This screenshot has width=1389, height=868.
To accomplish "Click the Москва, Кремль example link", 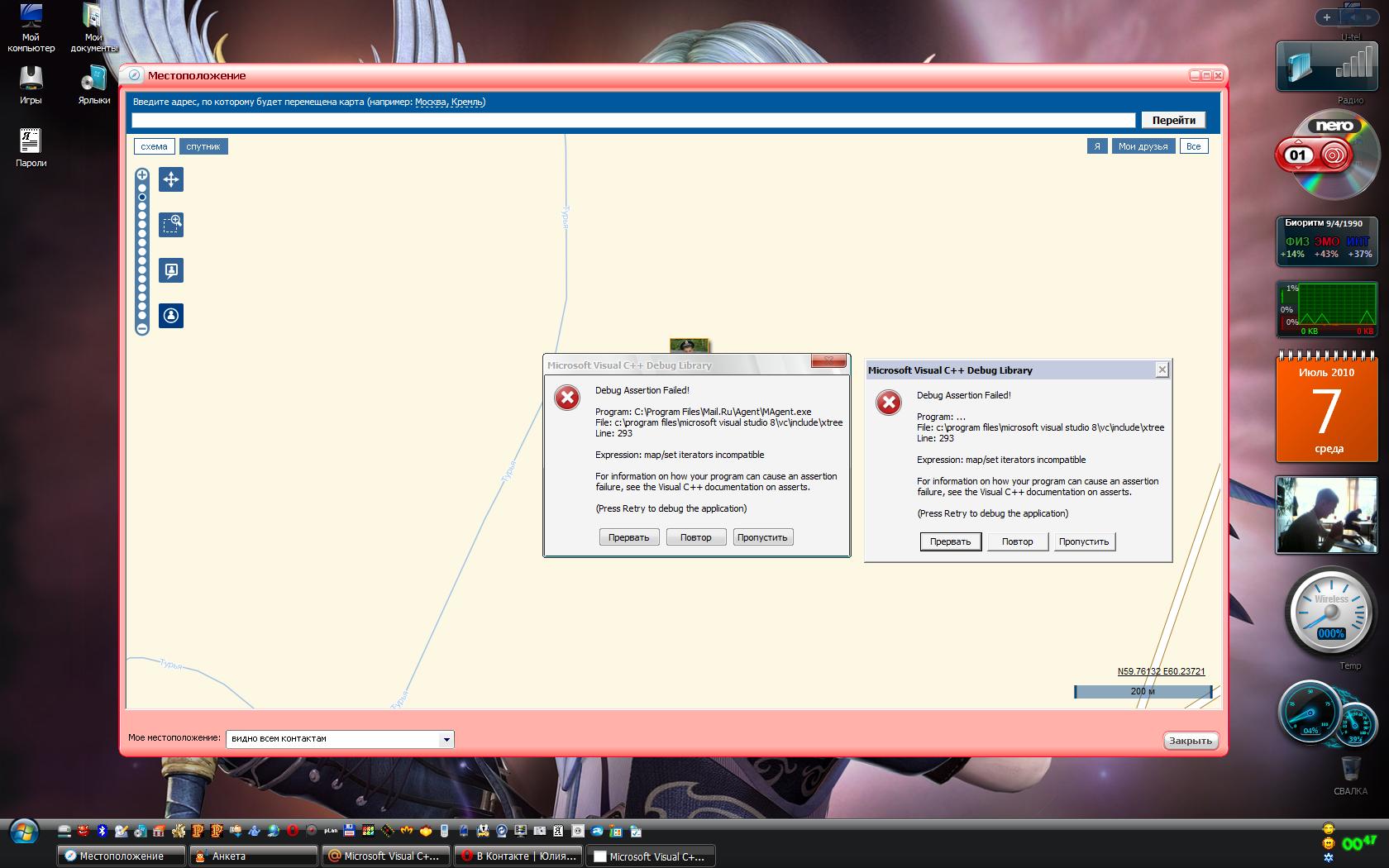I will click(x=449, y=103).
